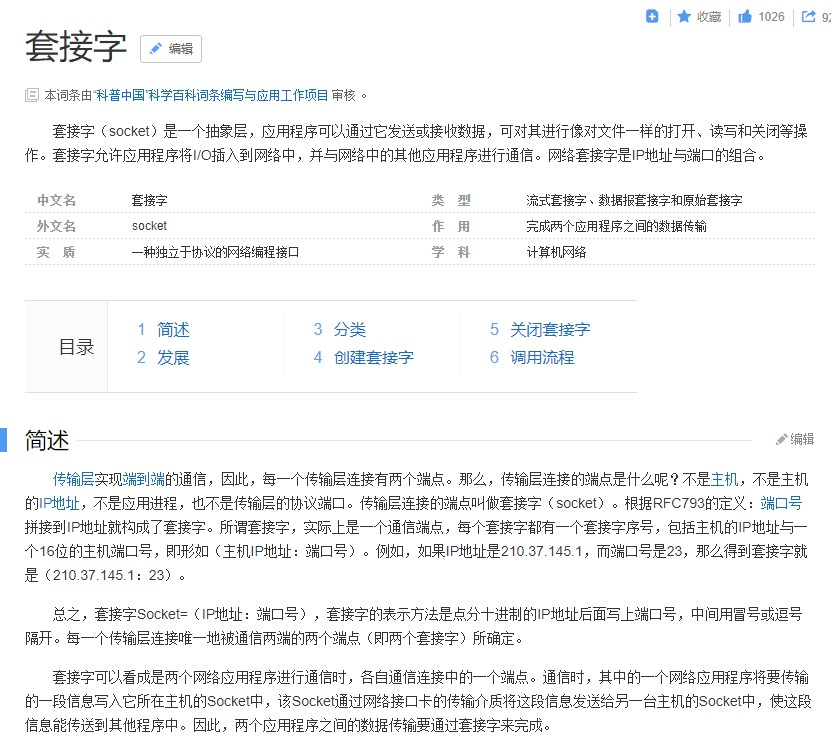The image size is (831, 749).
Task: Click the blue plus icon at top
Action: 652,16
